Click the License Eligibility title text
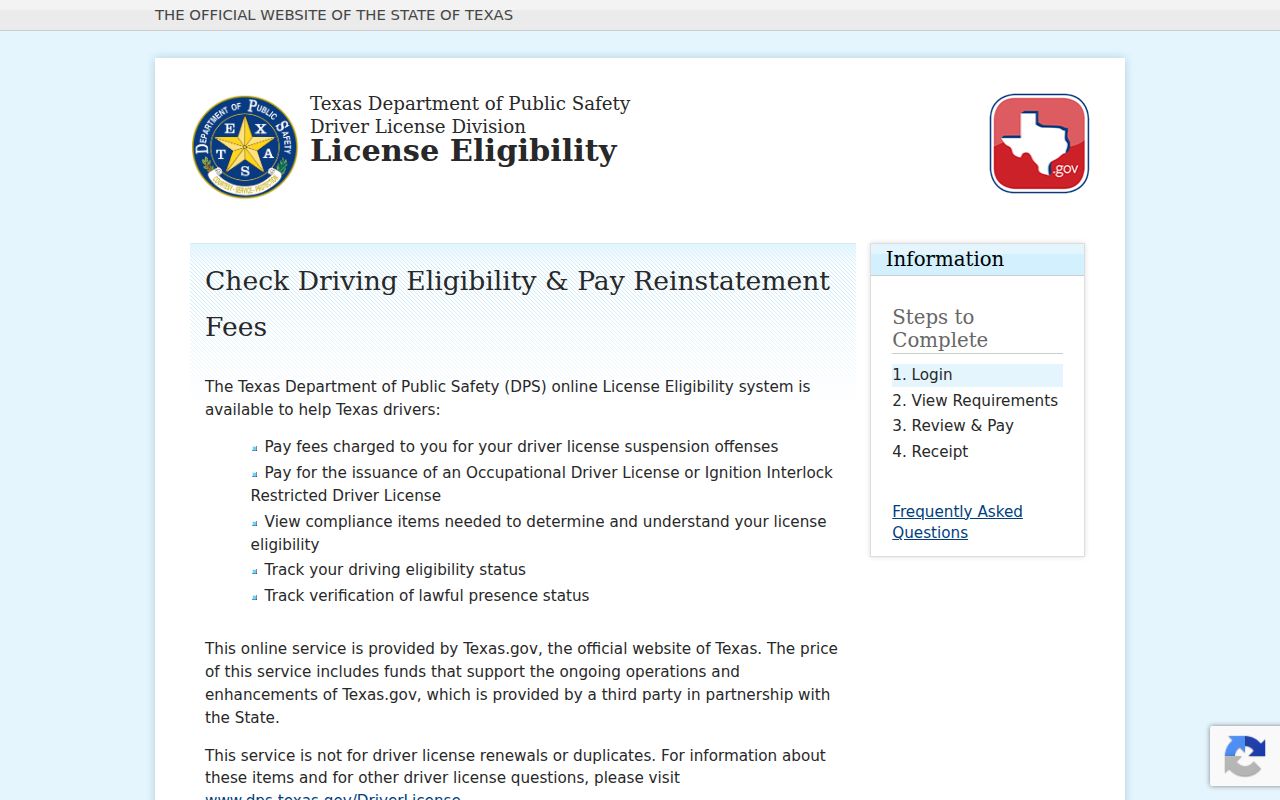This screenshot has width=1280, height=800. click(463, 151)
